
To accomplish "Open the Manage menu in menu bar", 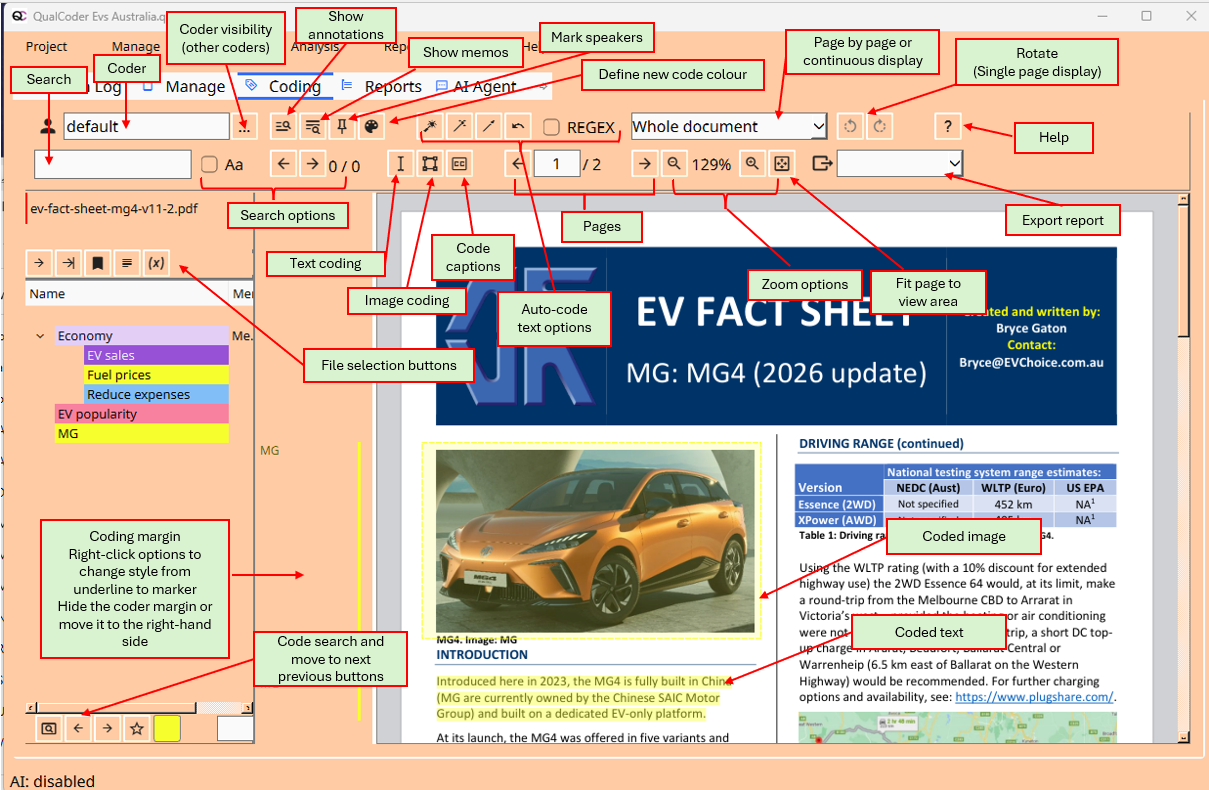I will (x=135, y=46).
